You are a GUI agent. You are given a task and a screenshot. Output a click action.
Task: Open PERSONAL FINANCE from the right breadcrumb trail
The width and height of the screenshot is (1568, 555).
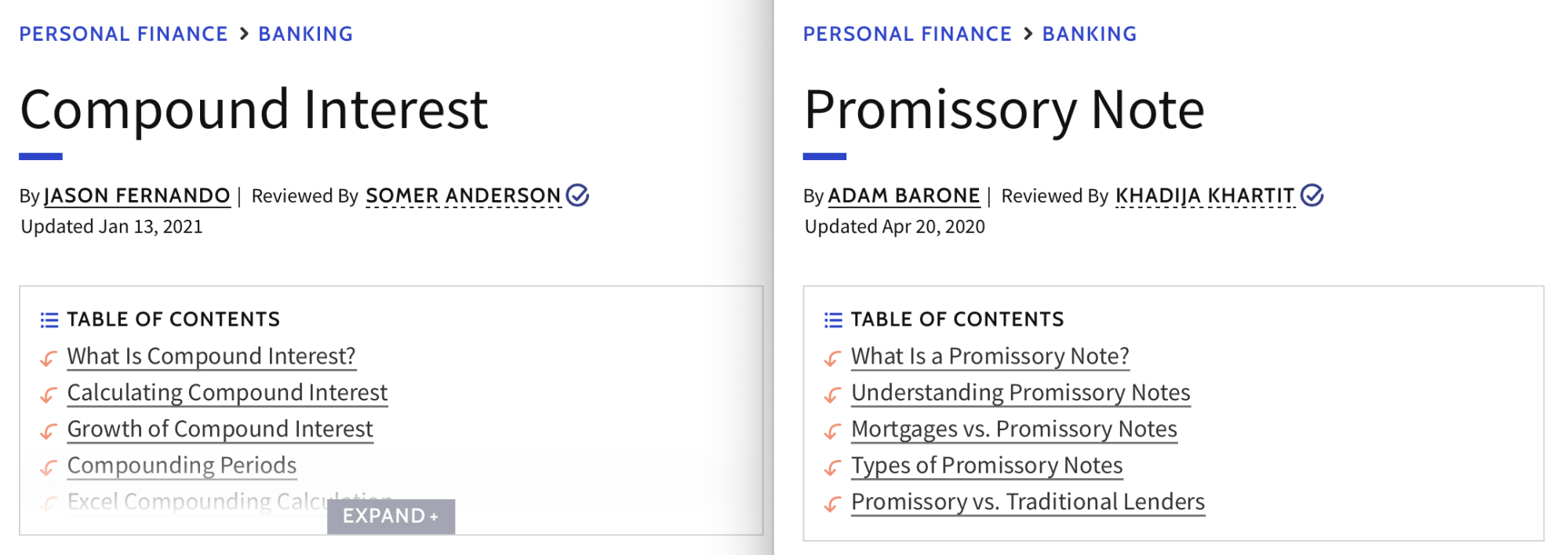907,33
